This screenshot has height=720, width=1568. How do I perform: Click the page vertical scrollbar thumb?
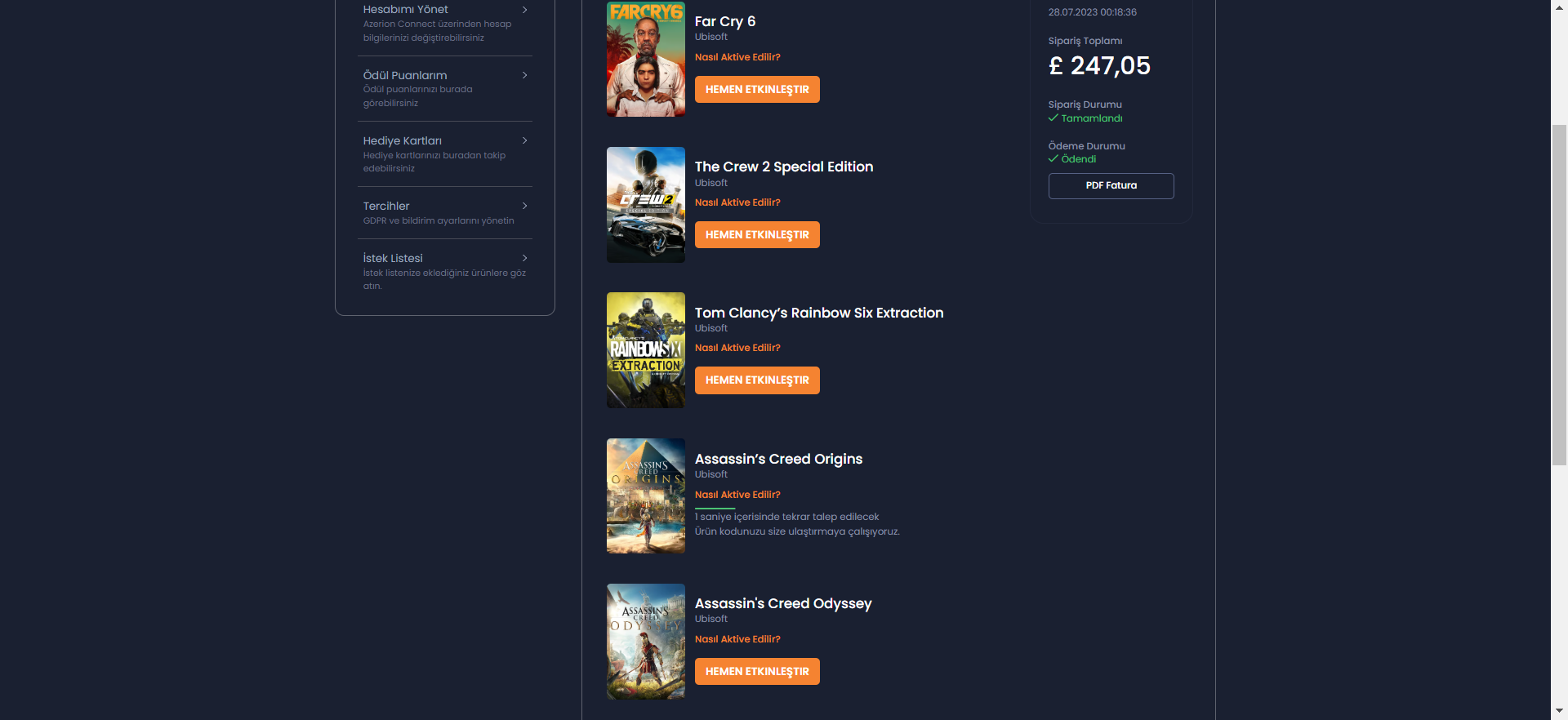[1559, 295]
